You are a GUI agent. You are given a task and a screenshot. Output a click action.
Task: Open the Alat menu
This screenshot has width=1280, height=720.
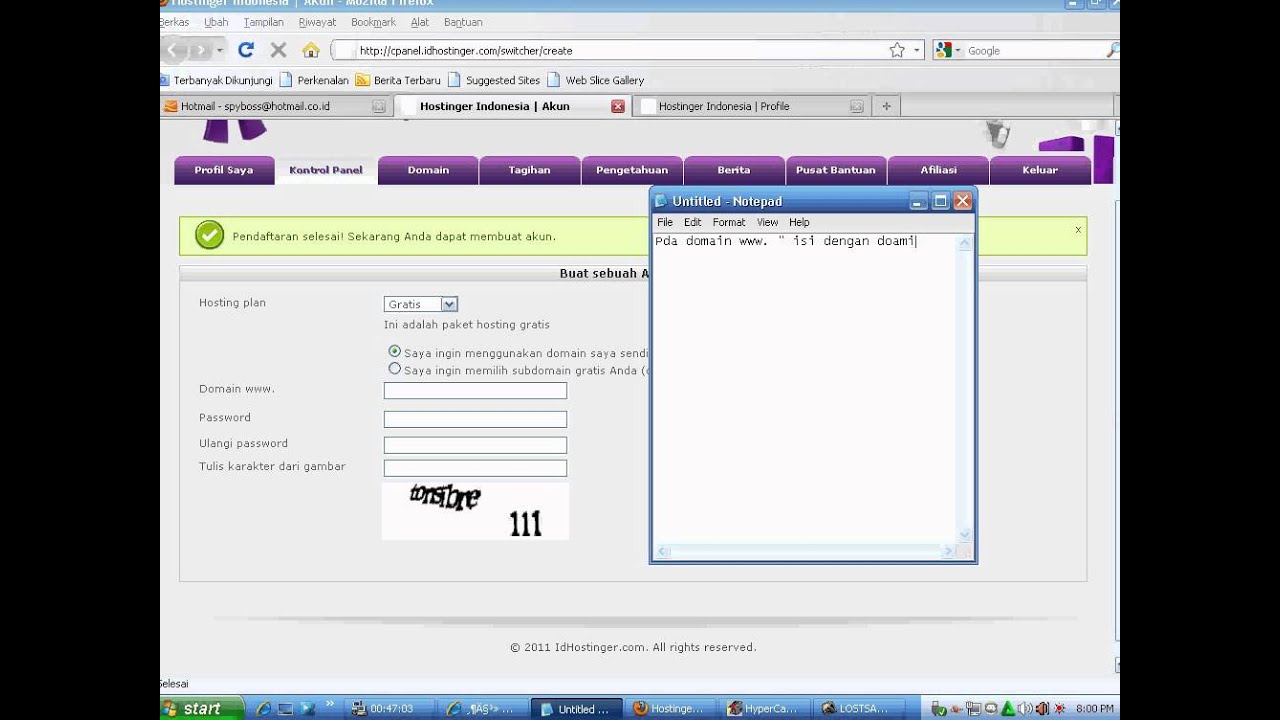pos(420,22)
